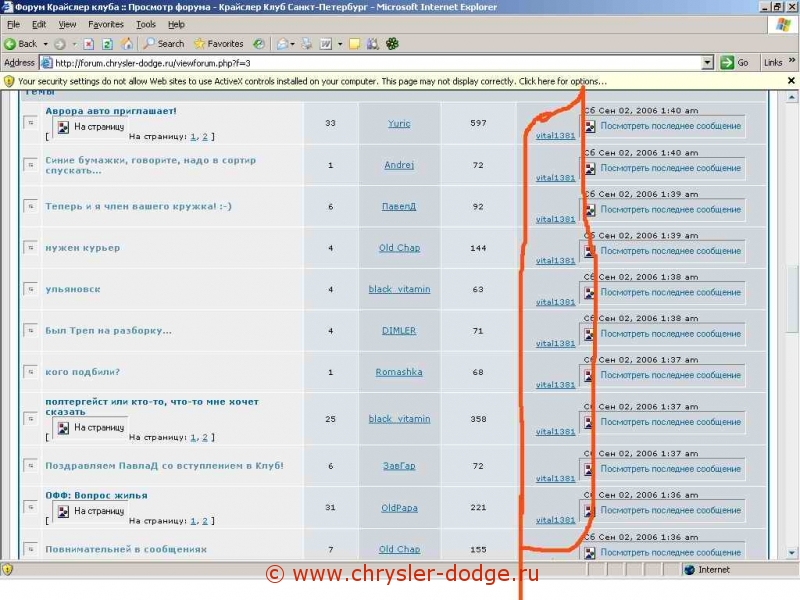Screen dimensions: 800x600
Task: Open topic Повнимательней в сообщениях
Action: click(126, 549)
